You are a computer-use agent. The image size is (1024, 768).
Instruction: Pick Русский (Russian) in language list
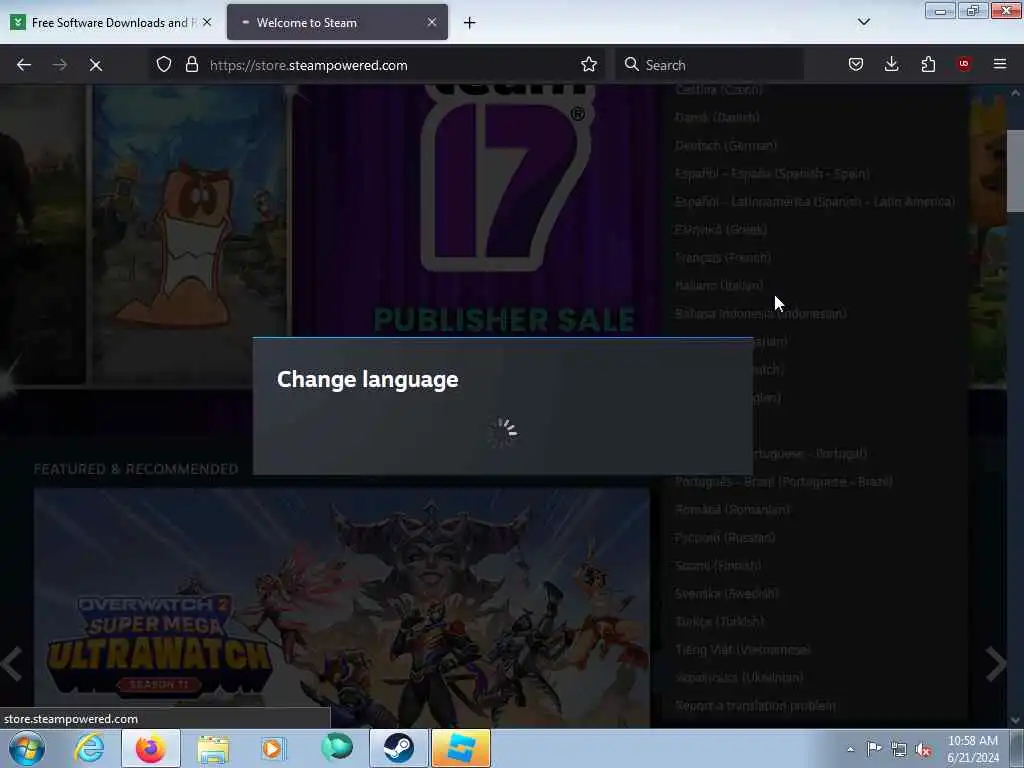(725, 537)
